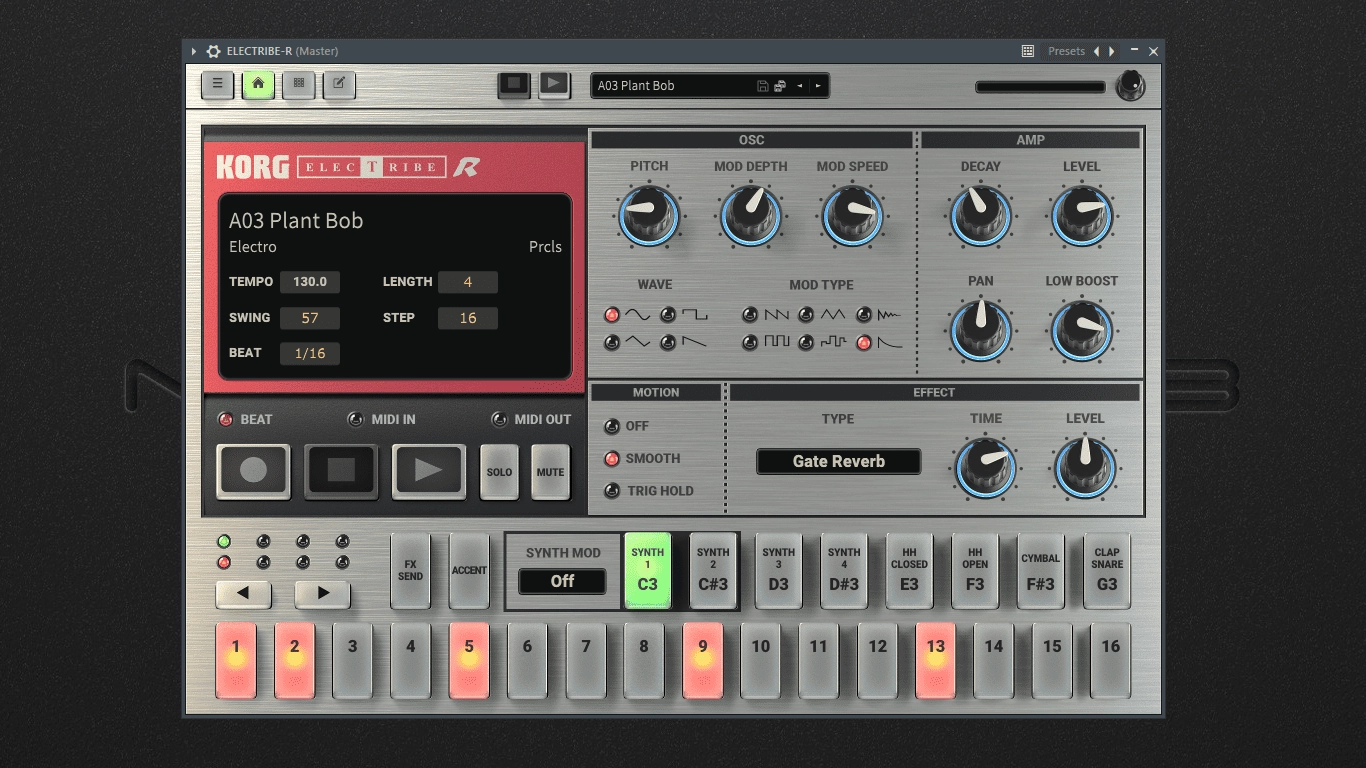Screen dimensions: 1366x768
Task: Open the Presets menu in title bar
Action: (x=1066, y=51)
